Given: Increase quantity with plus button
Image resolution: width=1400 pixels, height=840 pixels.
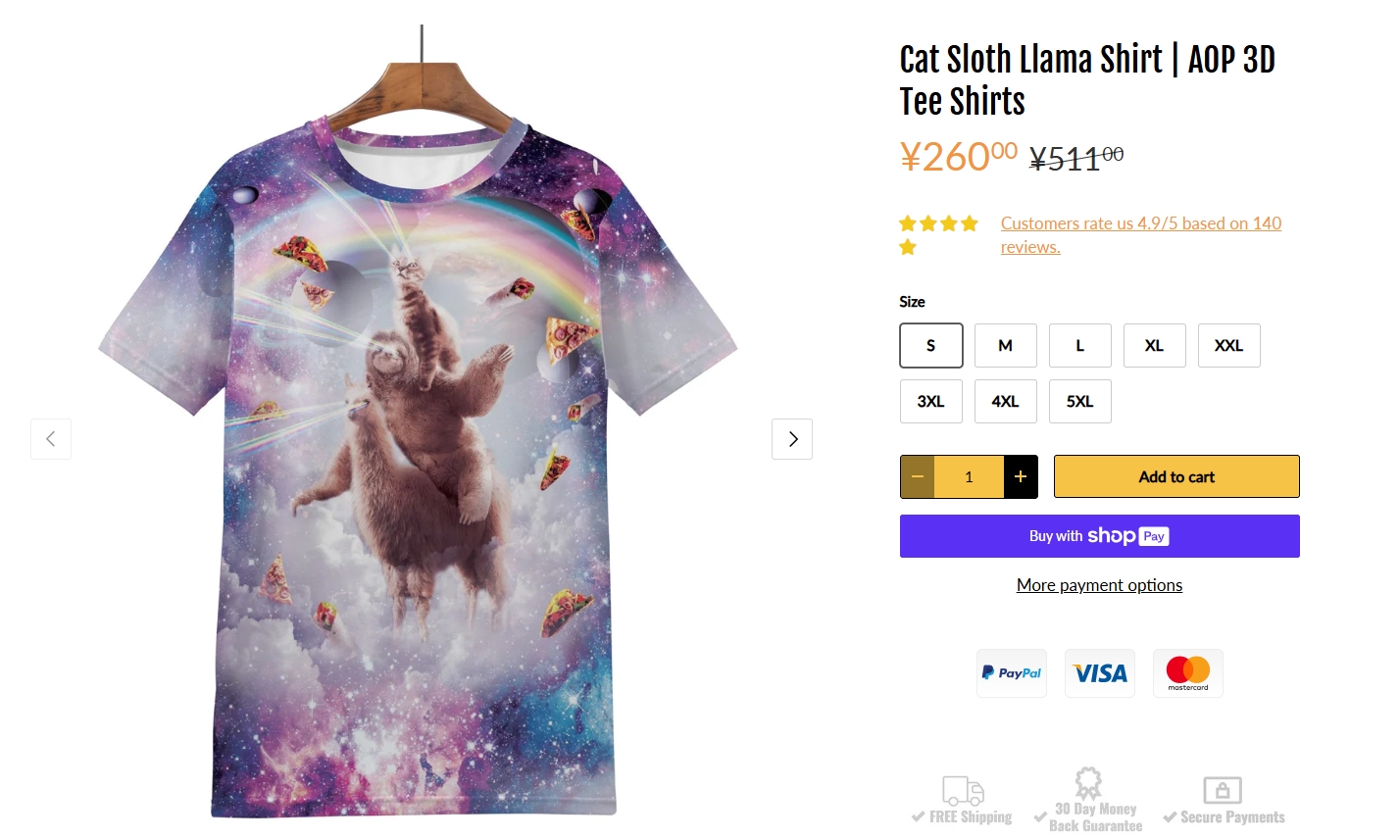Looking at the screenshot, I should [1021, 476].
